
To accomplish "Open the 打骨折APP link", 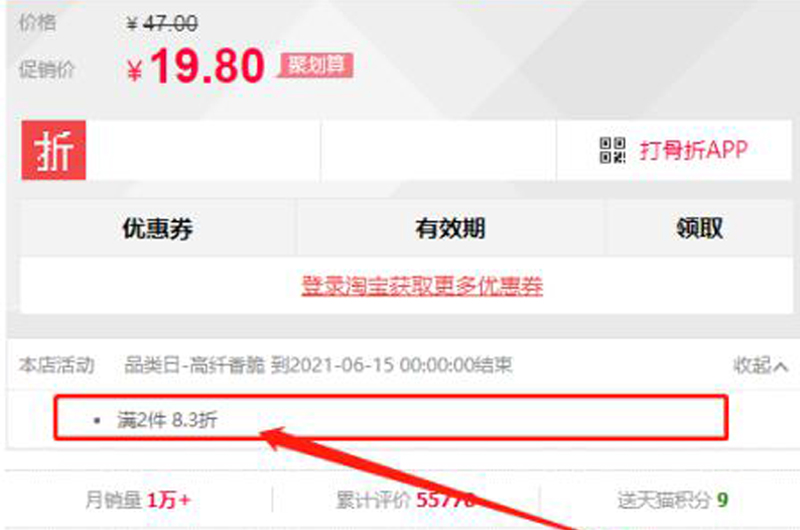I will point(693,150).
